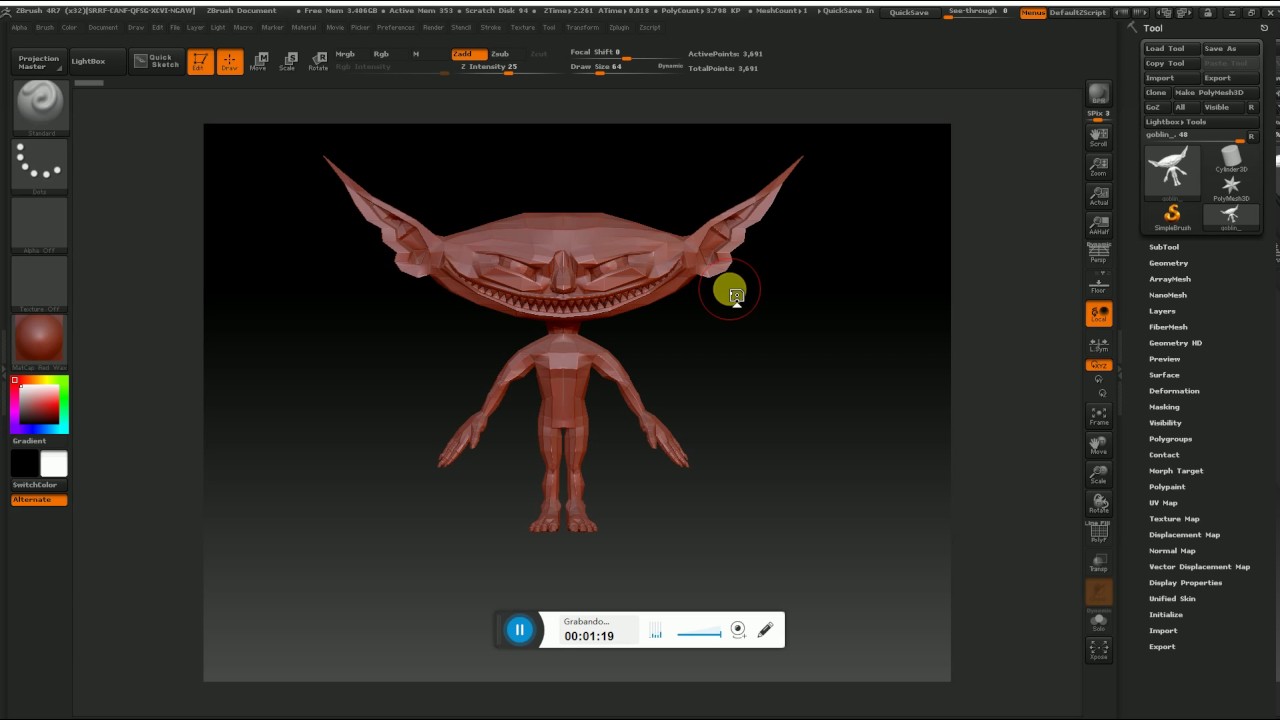The height and width of the screenshot is (720, 1280).
Task: Click the QuickSave button
Action: click(x=909, y=12)
